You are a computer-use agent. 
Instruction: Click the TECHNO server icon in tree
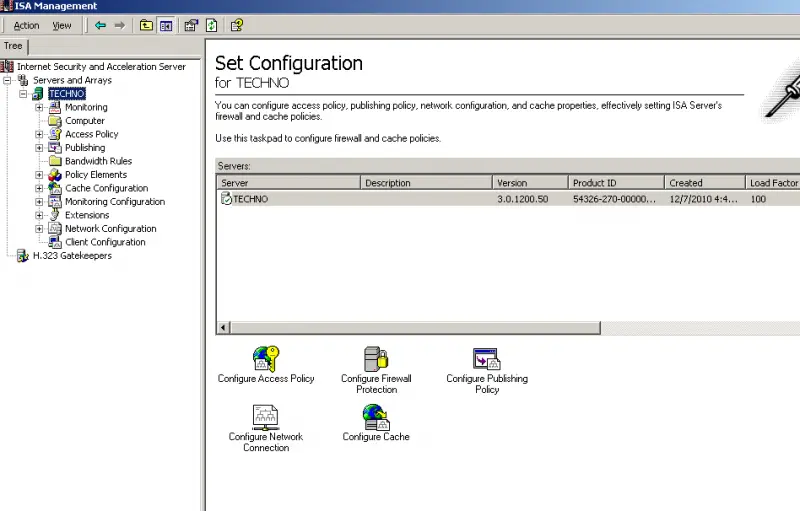[38, 94]
